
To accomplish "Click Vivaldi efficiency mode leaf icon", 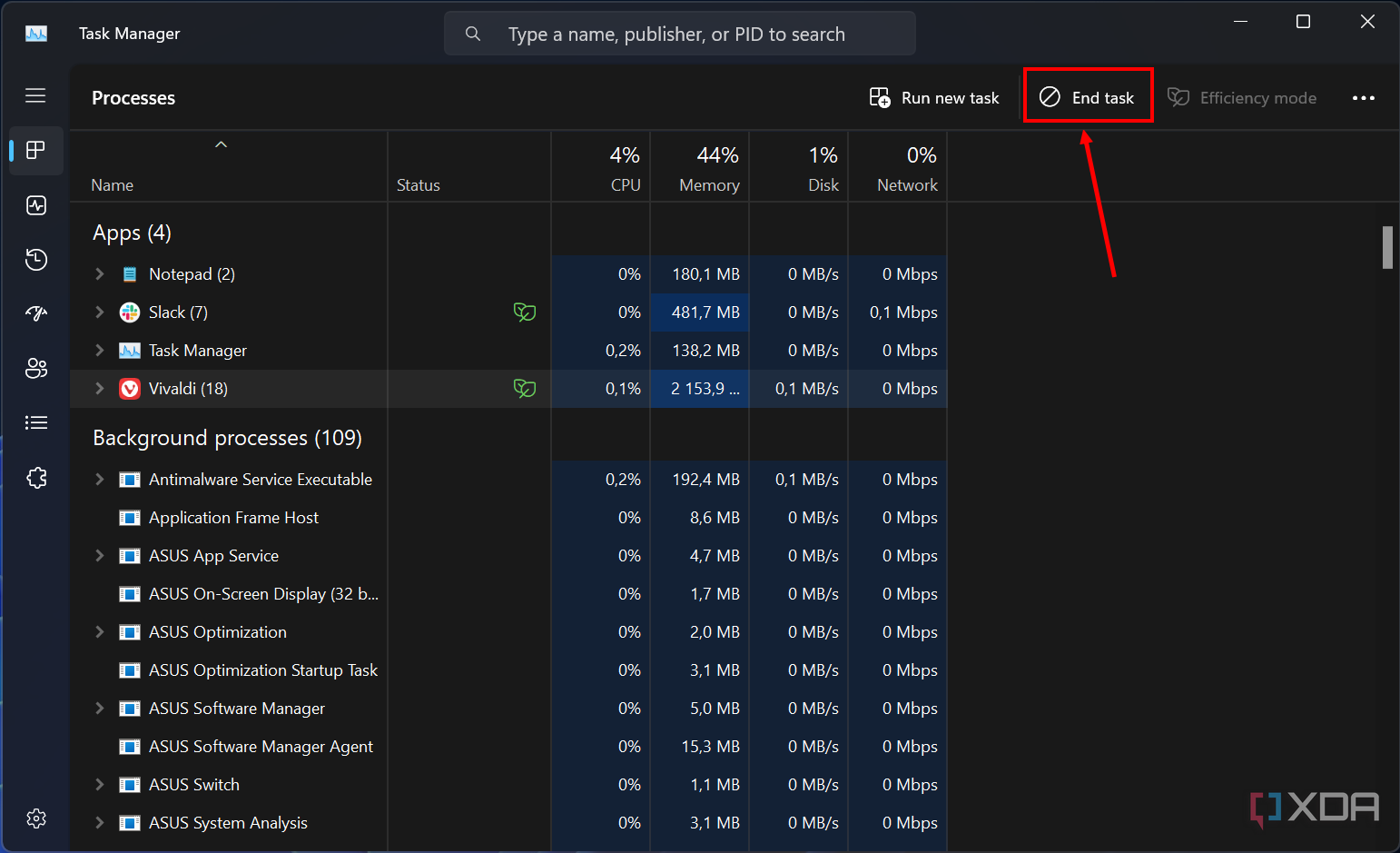I will tap(525, 389).
